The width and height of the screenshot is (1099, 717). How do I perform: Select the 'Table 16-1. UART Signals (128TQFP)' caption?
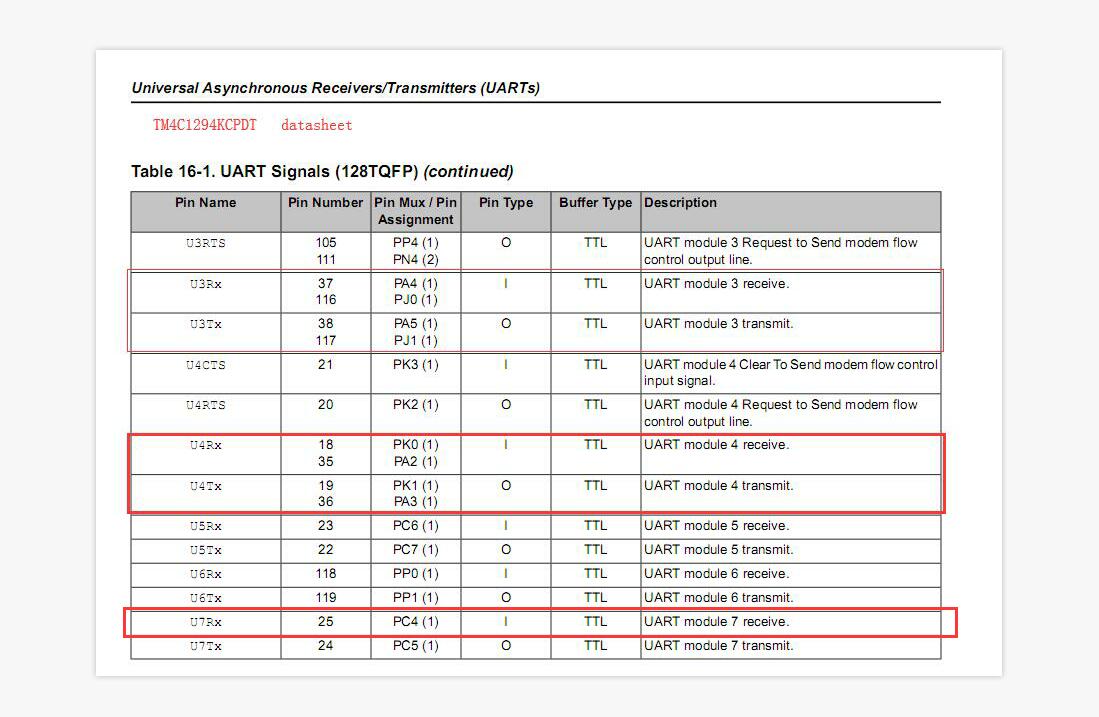point(275,172)
